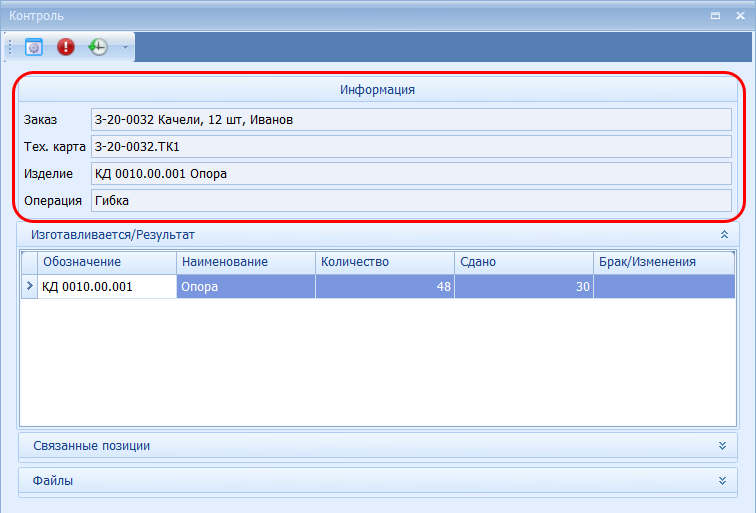The image size is (756, 513).
Task: Sort by the Обозначение column header
Action: pos(106,262)
